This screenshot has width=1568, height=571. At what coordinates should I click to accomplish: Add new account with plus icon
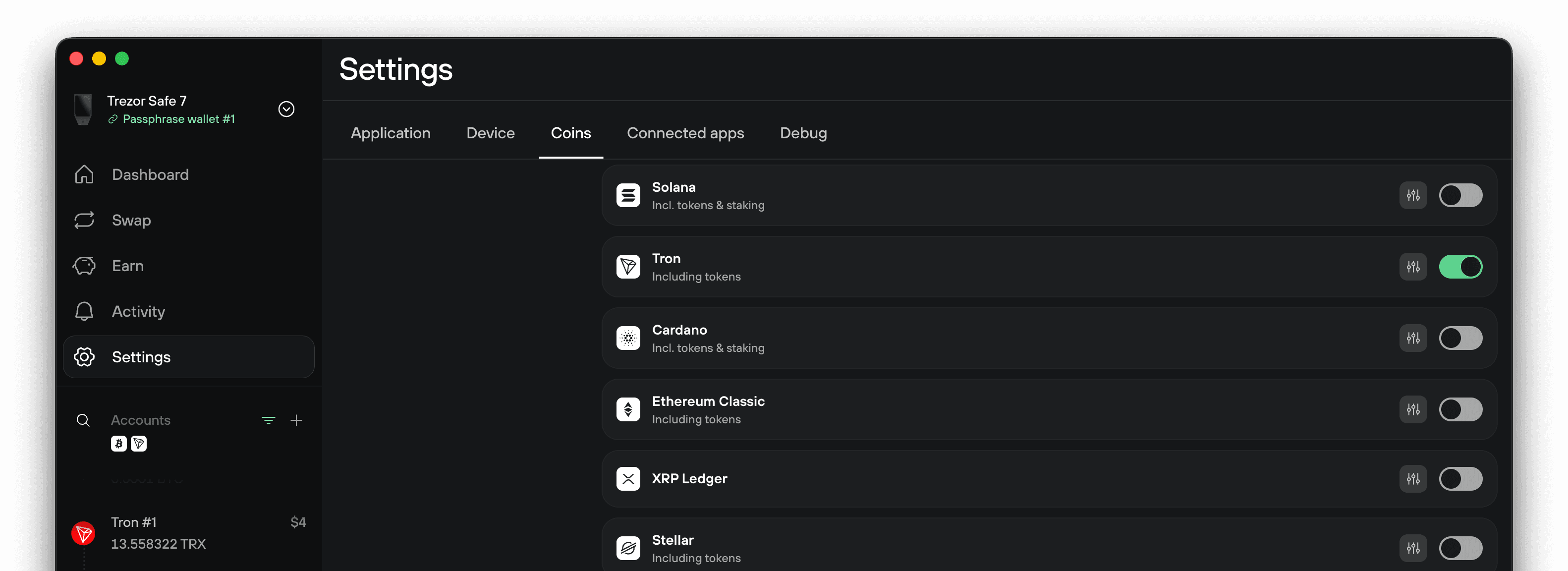pyautogui.click(x=296, y=420)
